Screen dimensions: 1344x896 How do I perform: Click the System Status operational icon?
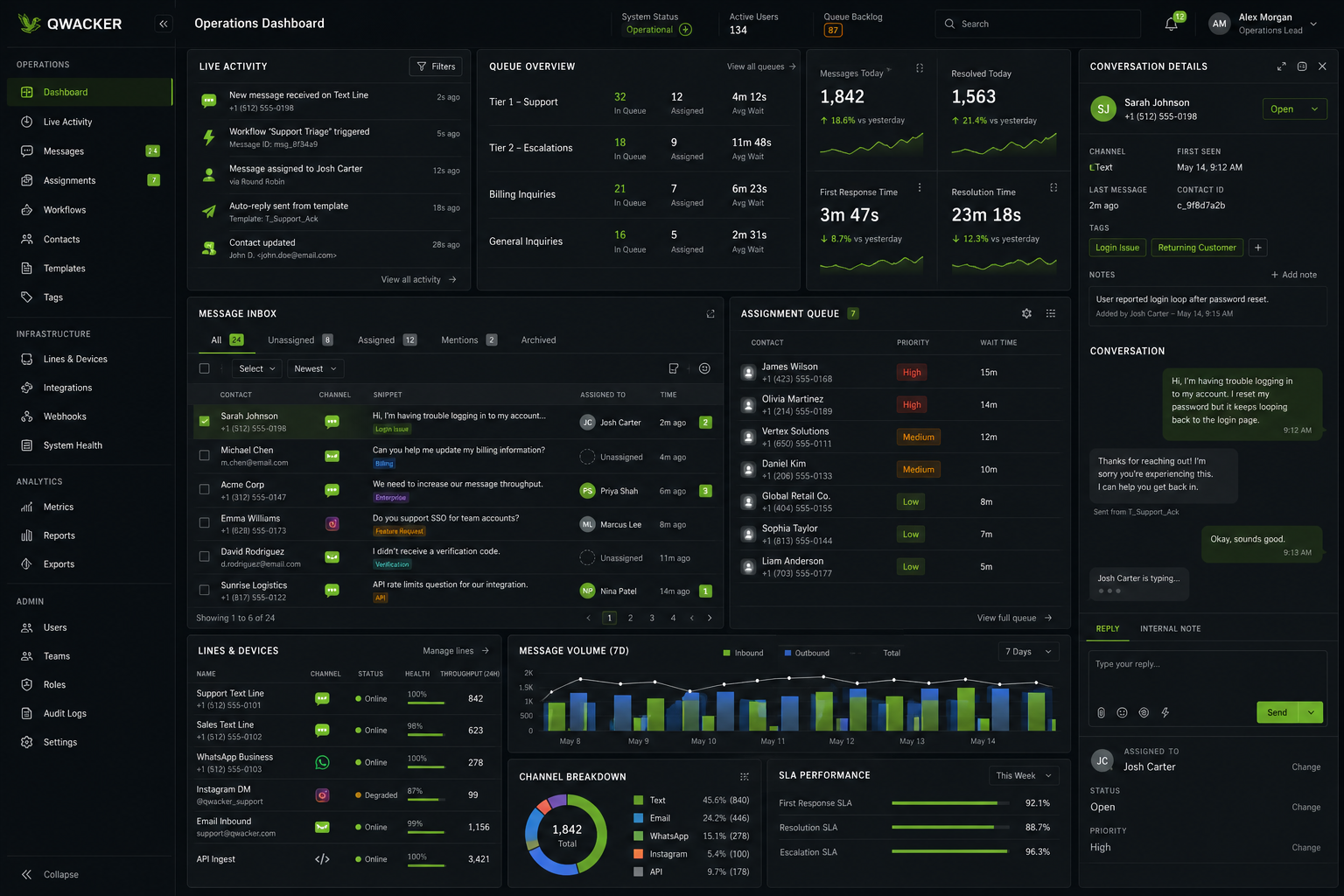click(x=685, y=30)
